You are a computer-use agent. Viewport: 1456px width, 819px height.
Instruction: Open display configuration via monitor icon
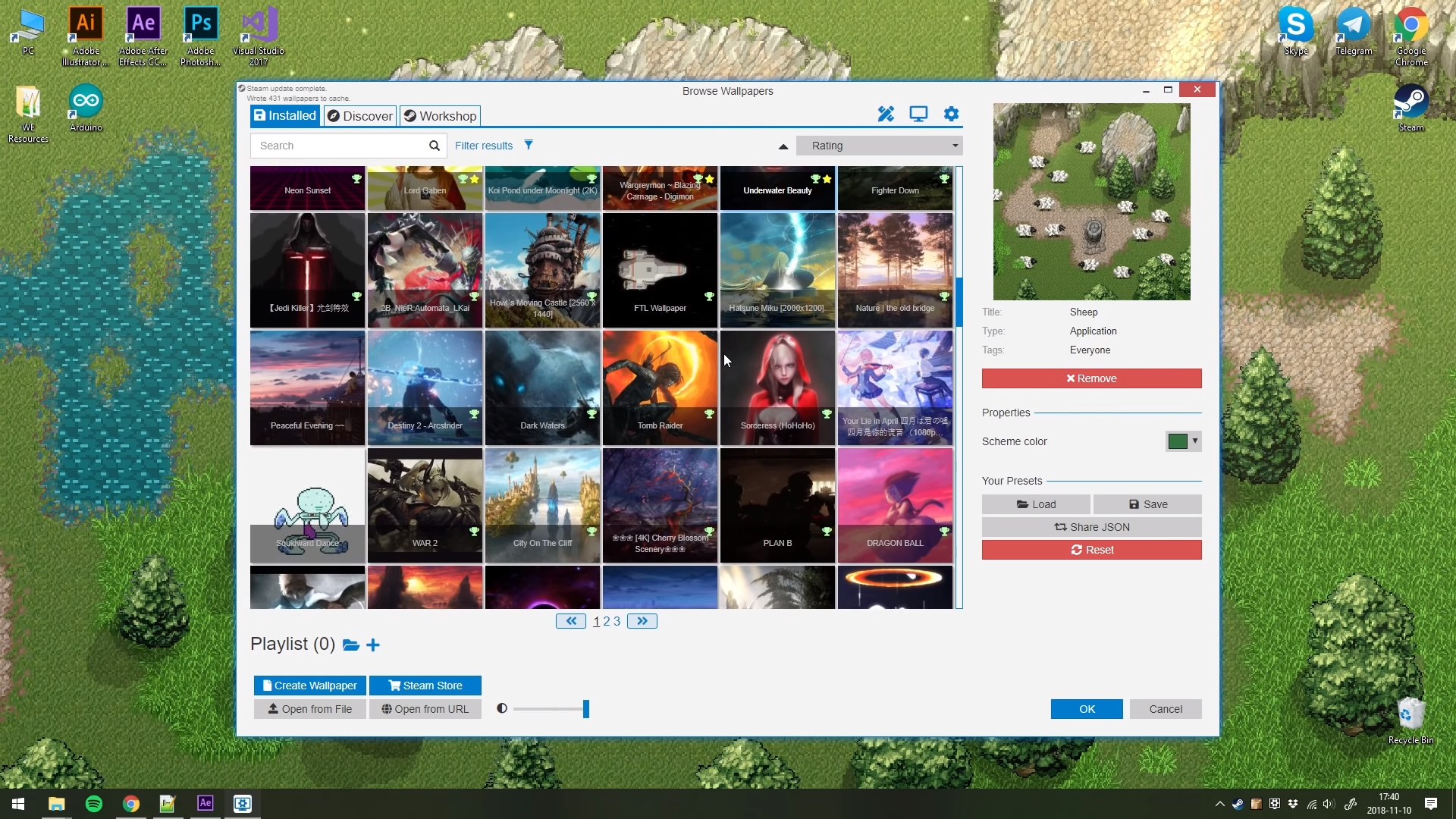[918, 114]
